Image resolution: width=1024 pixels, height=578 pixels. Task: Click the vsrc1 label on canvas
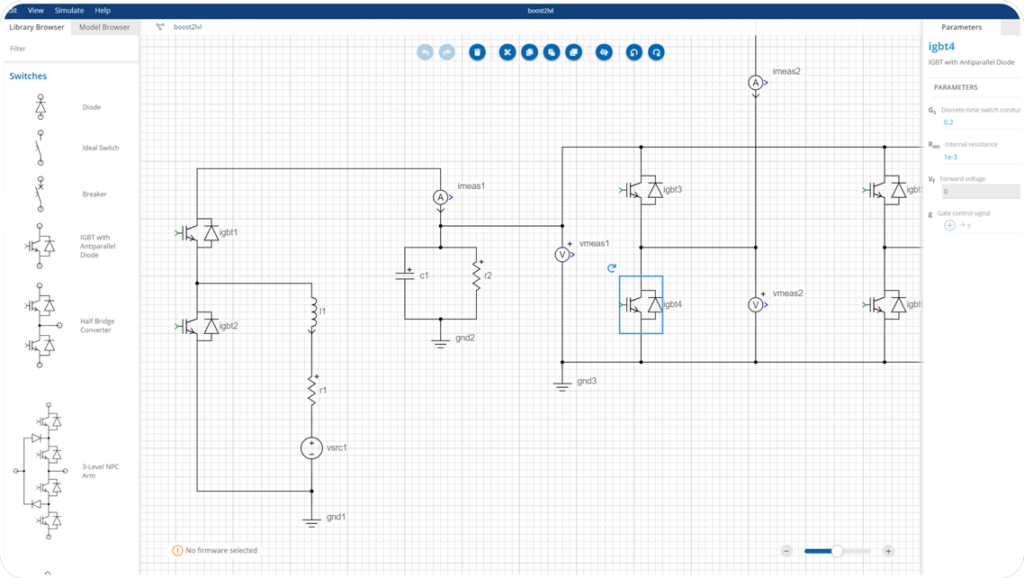tap(337, 448)
